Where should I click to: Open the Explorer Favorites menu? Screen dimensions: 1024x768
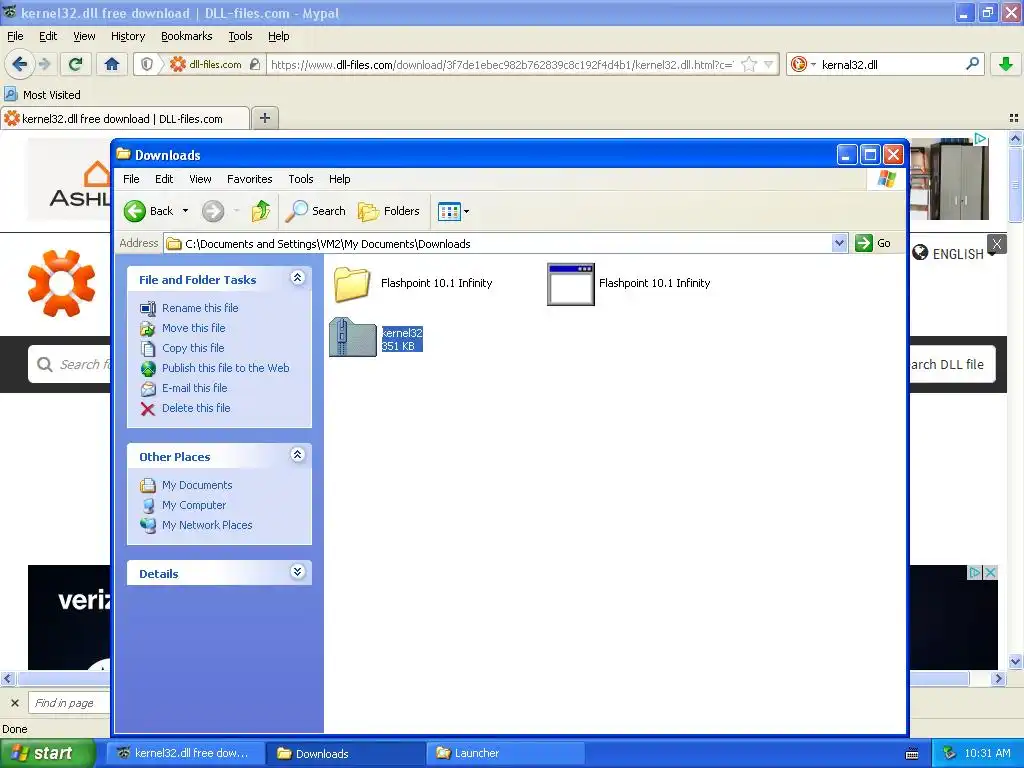(x=249, y=179)
